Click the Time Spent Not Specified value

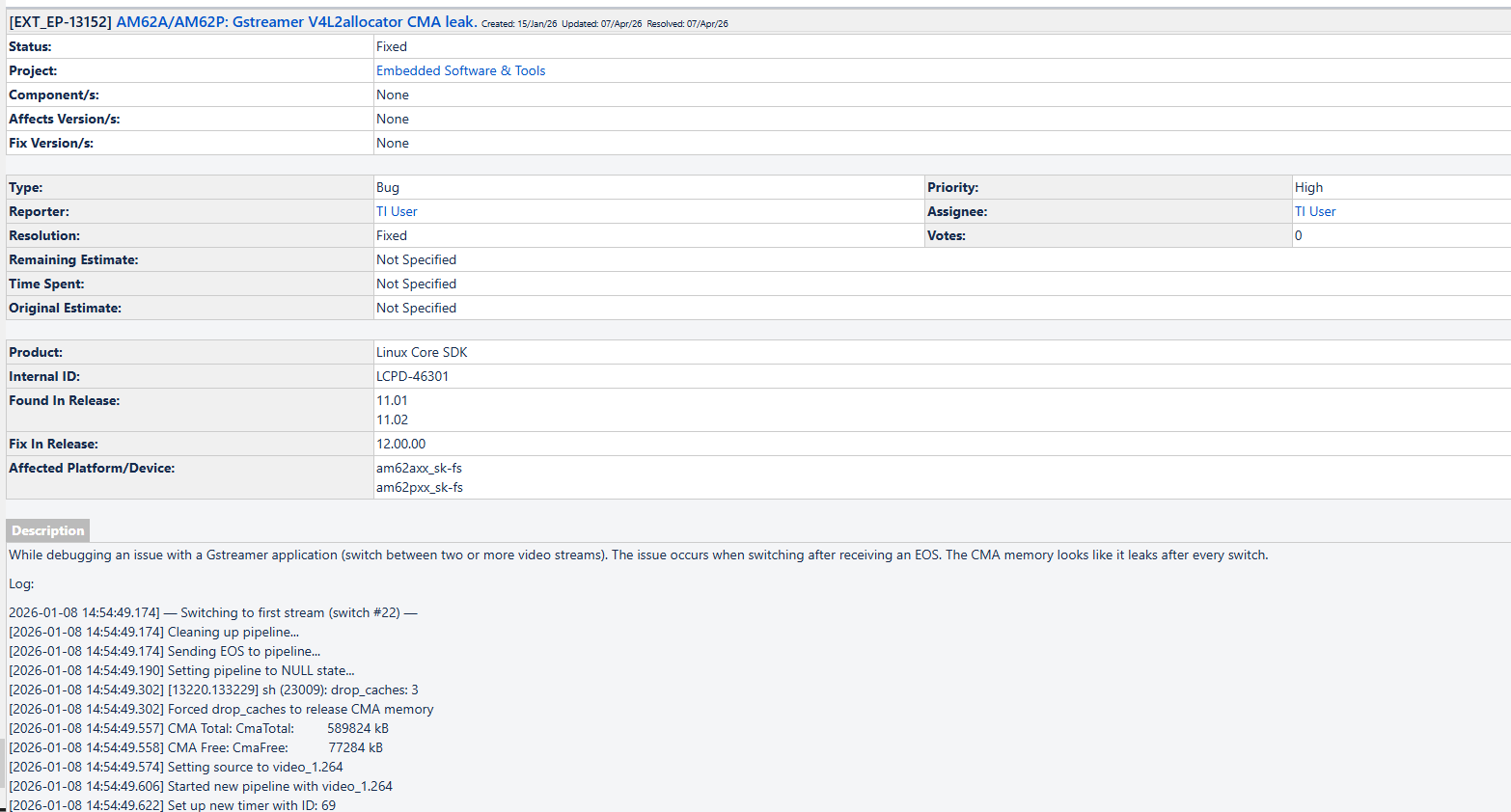[416, 284]
